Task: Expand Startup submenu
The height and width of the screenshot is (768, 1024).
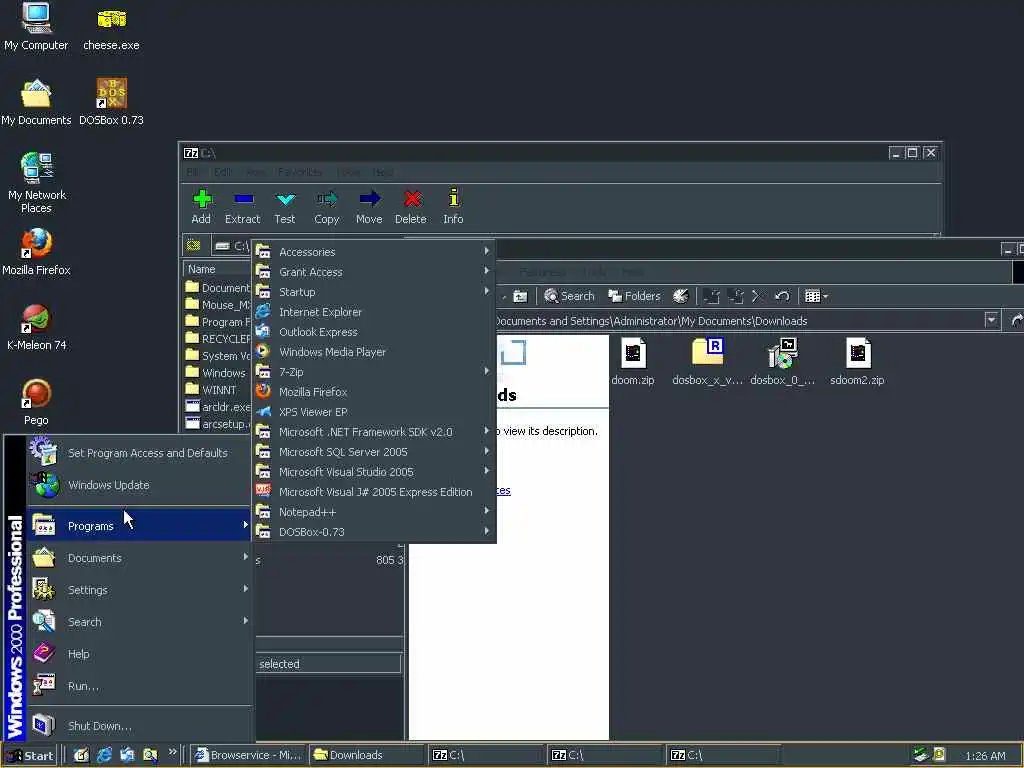Action: click(374, 292)
